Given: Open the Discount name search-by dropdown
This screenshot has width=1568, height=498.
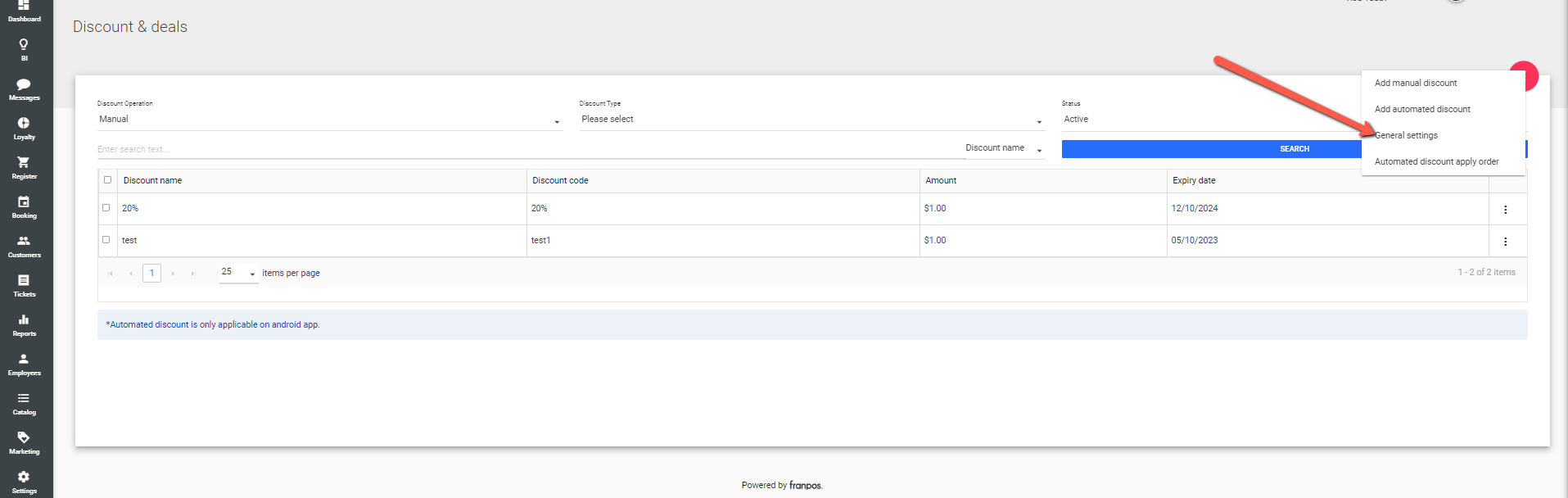Looking at the screenshot, I should pyautogui.click(x=1004, y=148).
